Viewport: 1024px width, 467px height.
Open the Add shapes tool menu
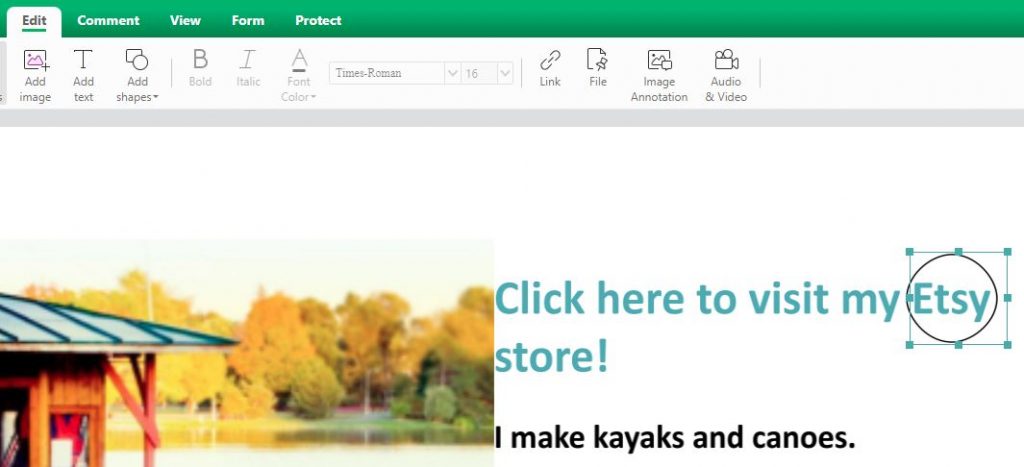(137, 75)
